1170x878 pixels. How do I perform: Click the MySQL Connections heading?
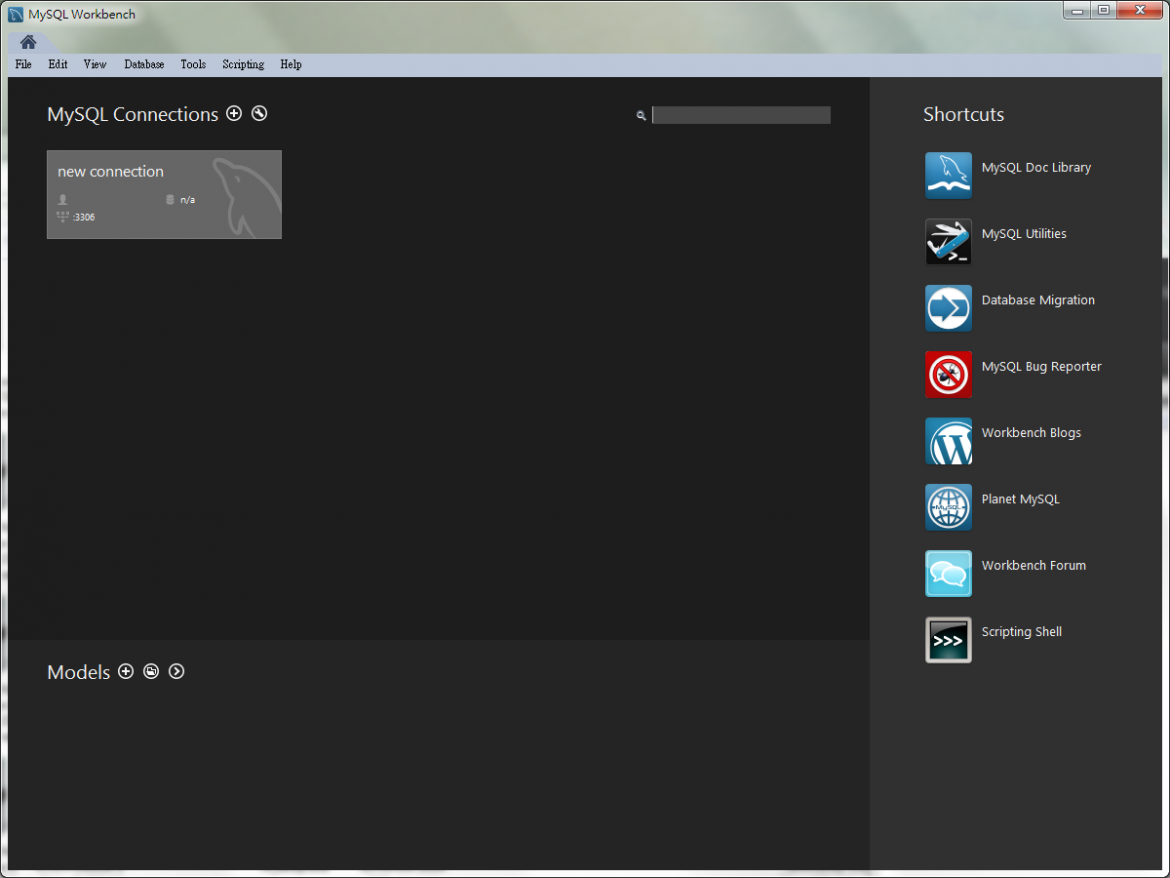tap(133, 114)
